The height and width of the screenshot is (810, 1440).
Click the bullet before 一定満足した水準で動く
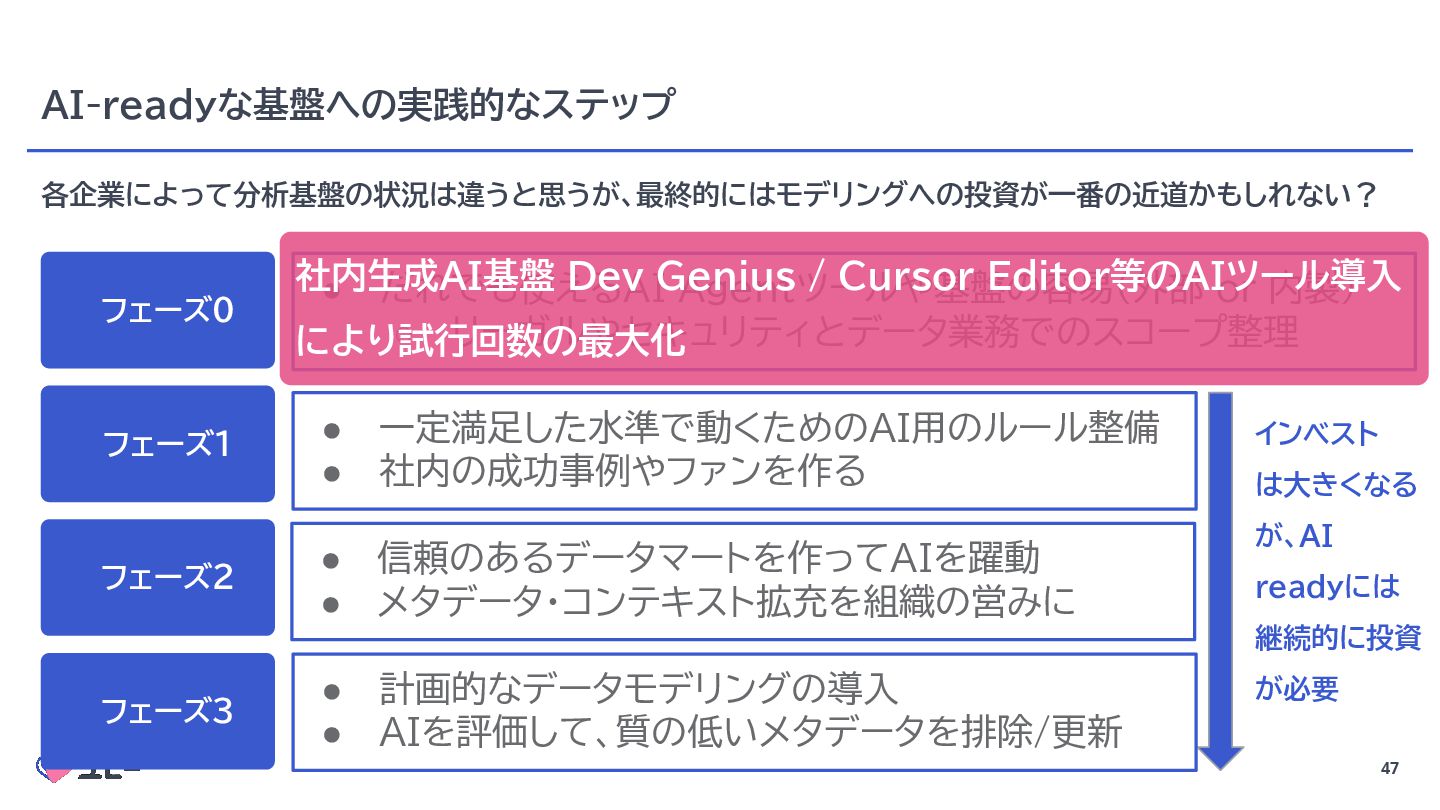[x=333, y=429]
